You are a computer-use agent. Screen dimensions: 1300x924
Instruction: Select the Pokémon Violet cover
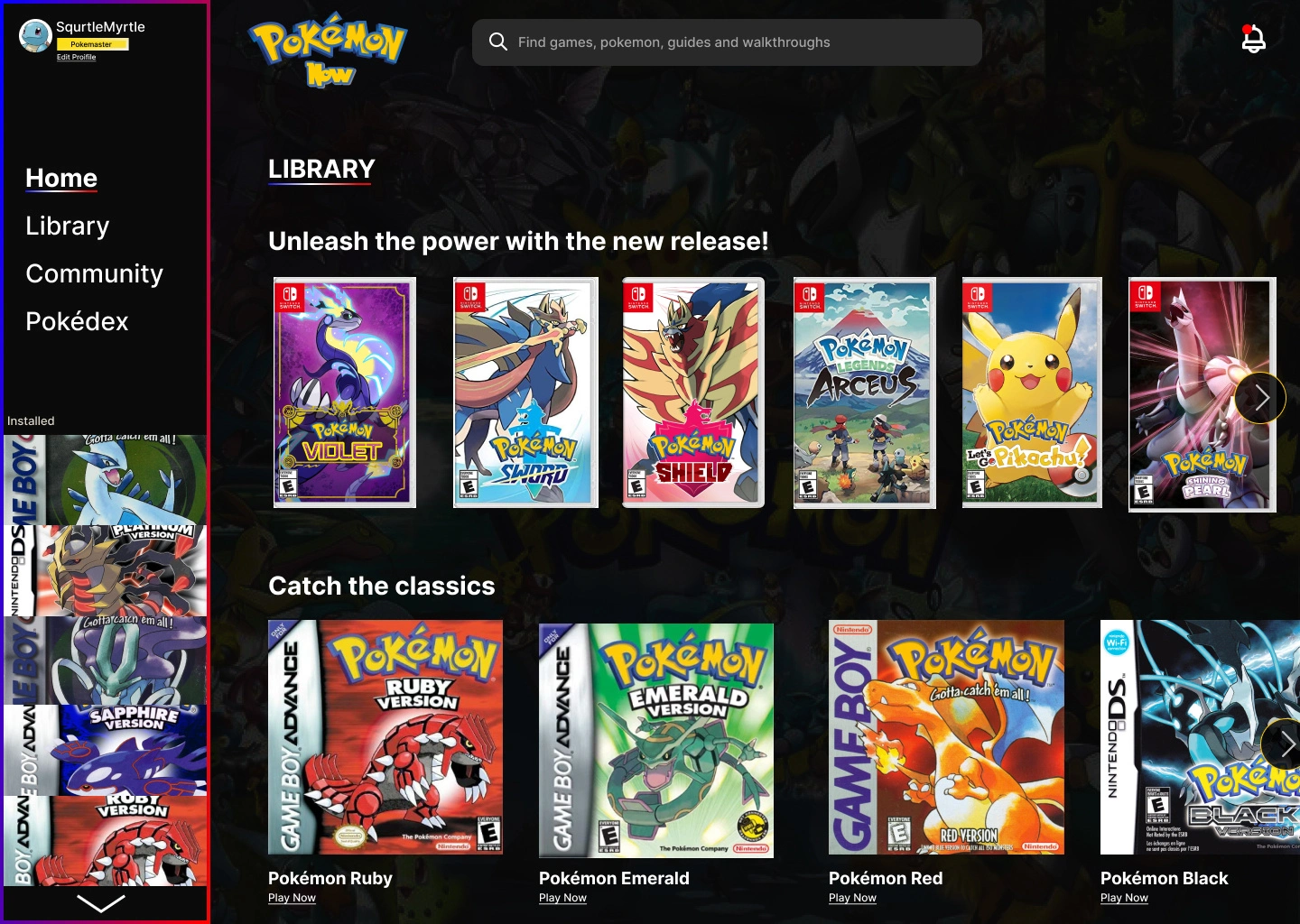(345, 393)
